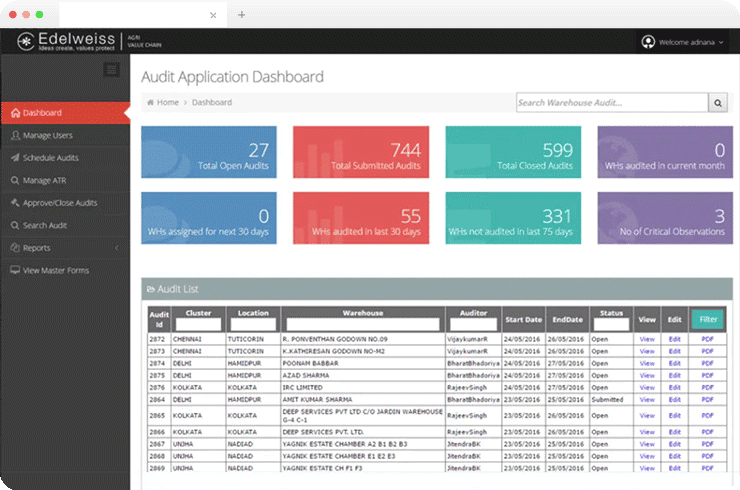The image size is (740, 490).
Task: Open Search Audit sidebar item
Action: [45, 225]
